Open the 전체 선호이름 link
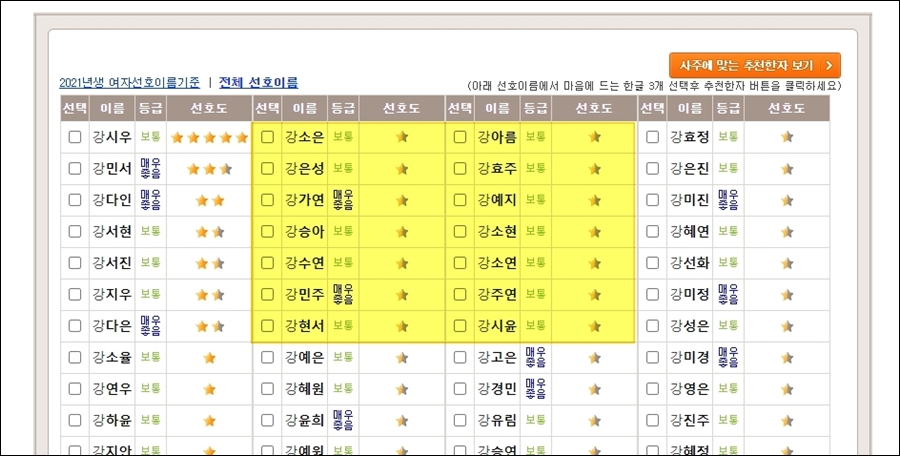900x456 pixels. click(258, 83)
